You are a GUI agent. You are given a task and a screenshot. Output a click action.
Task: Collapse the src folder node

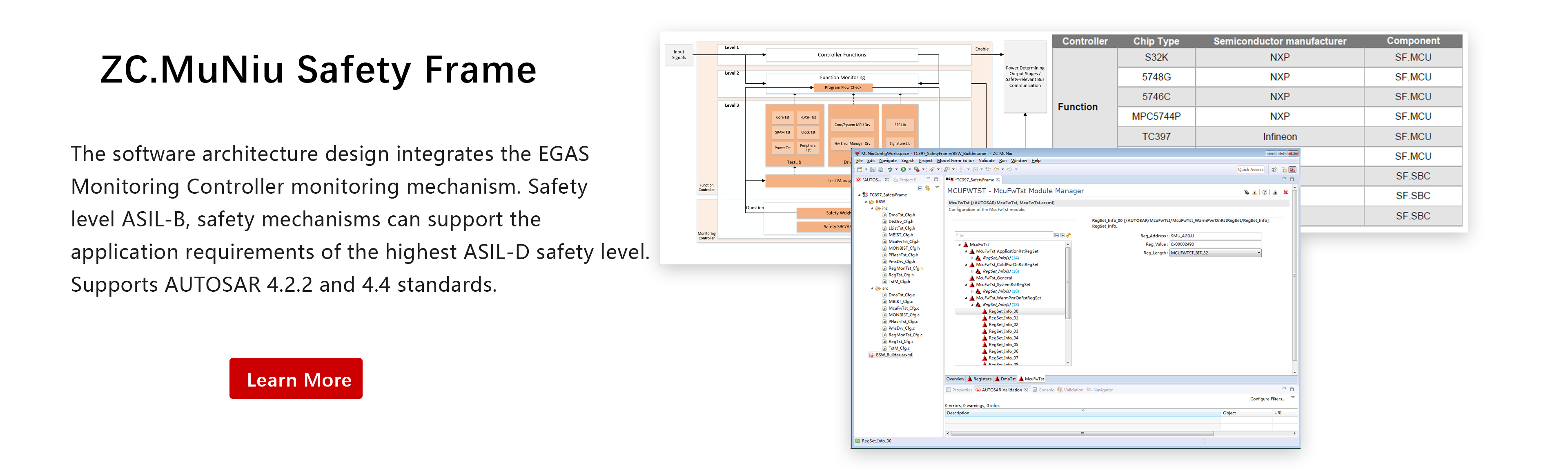872,288
